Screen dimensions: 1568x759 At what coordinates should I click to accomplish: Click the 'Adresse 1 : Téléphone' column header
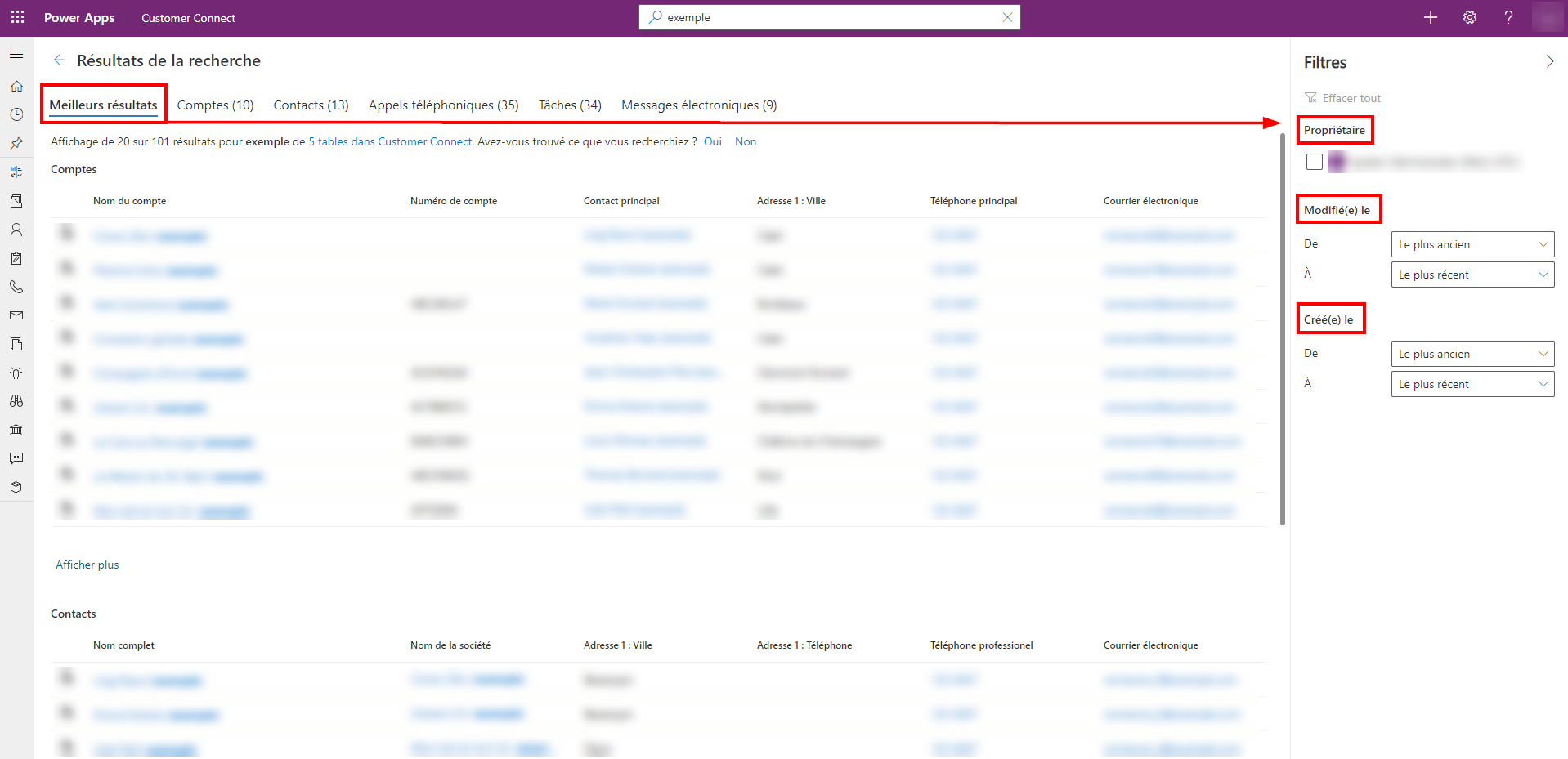(x=804, y=645)
